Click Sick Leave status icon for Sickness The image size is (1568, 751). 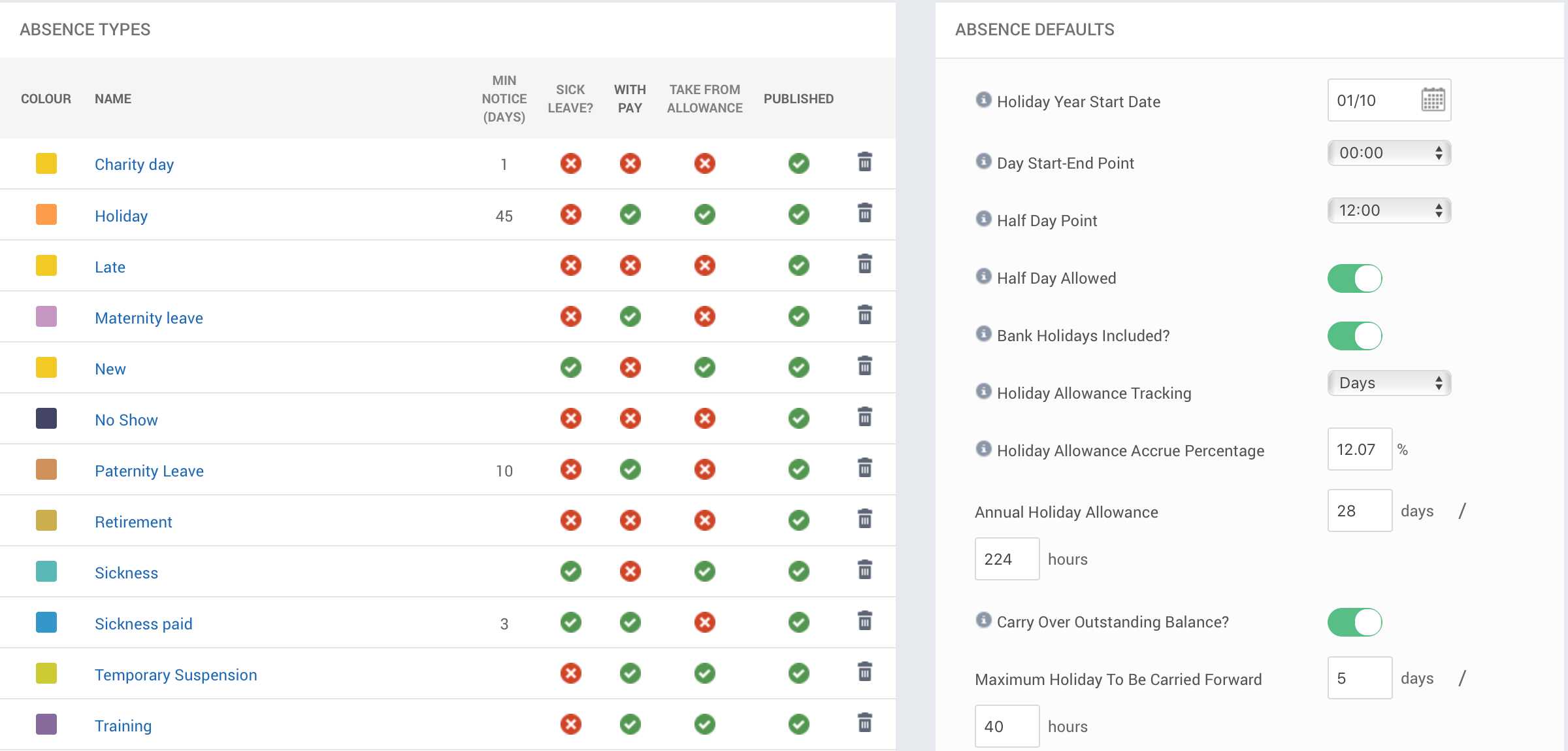pyautogui.click(x=570, y=571)
